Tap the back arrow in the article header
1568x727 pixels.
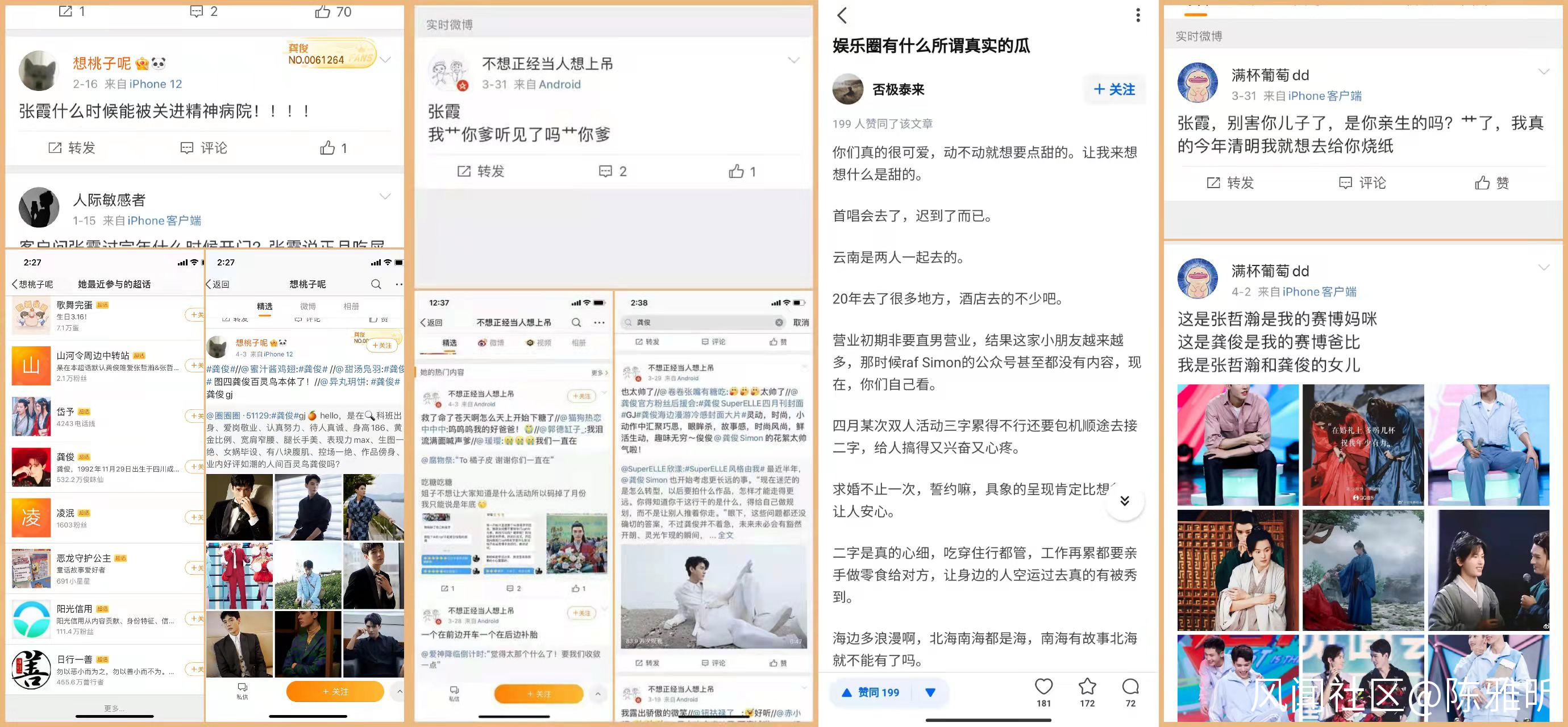(x=842, y=15)
